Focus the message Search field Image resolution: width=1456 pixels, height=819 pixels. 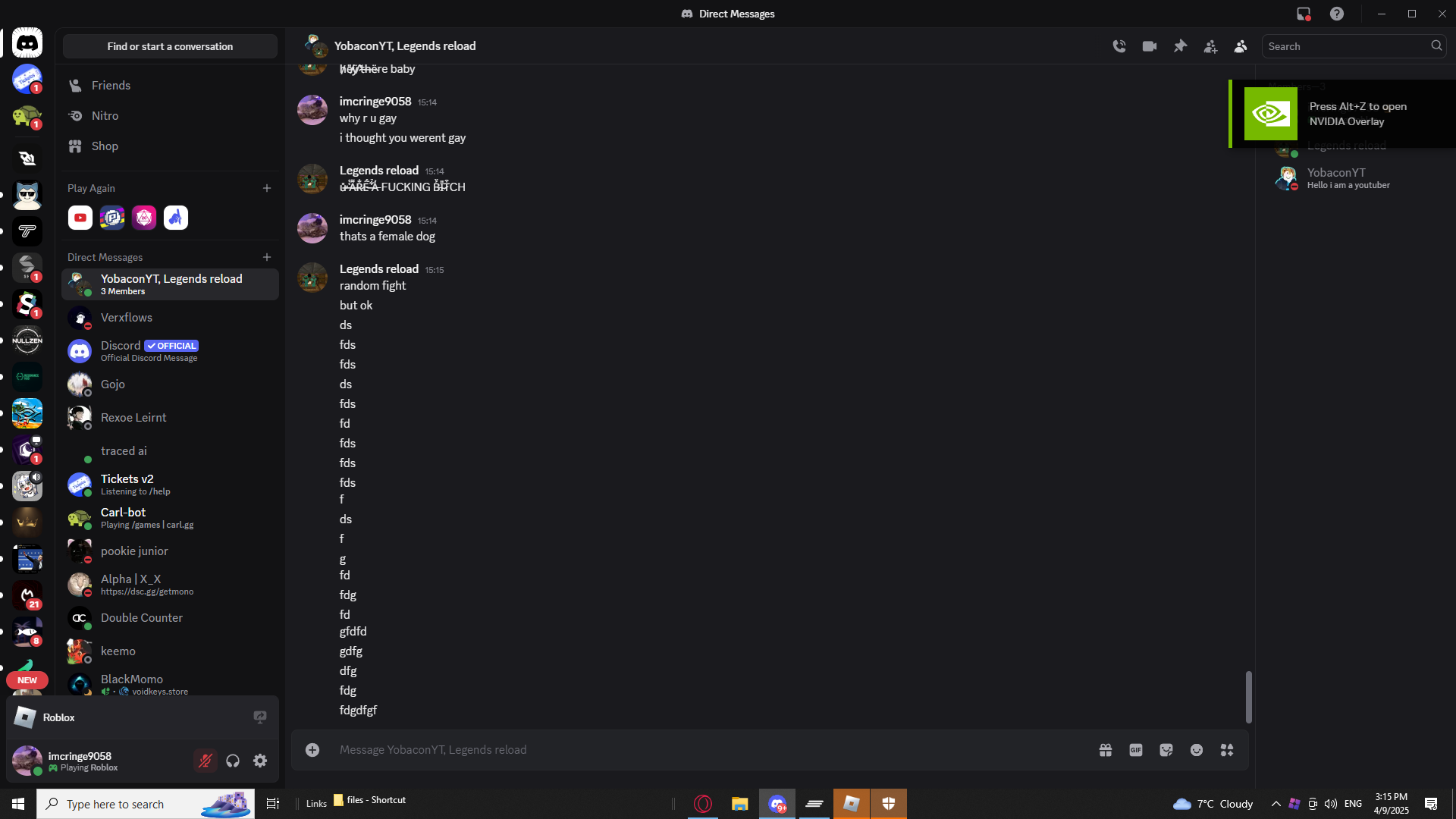click(1354, 46)
